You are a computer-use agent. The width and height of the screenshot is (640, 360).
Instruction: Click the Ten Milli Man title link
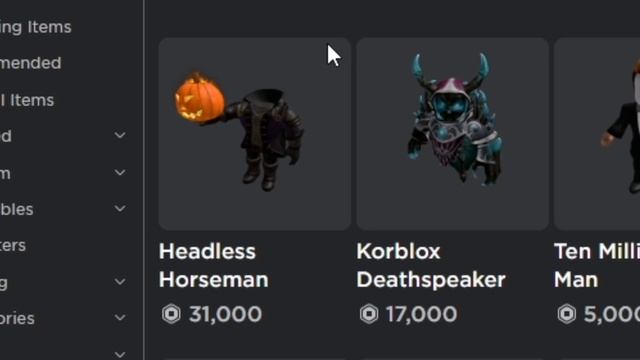click(x=597, y=266)
